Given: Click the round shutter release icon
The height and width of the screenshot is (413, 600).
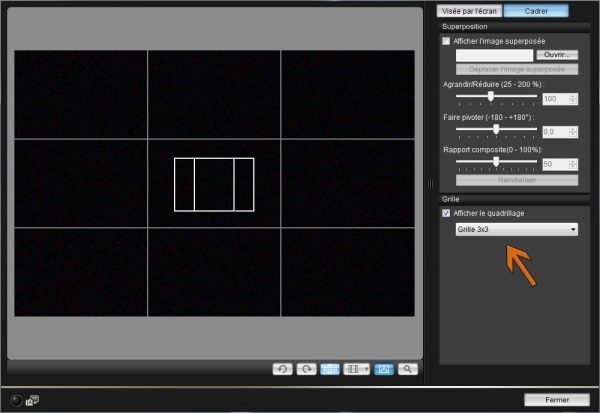Looking at the screenshot, I should [x=17, y=400].
